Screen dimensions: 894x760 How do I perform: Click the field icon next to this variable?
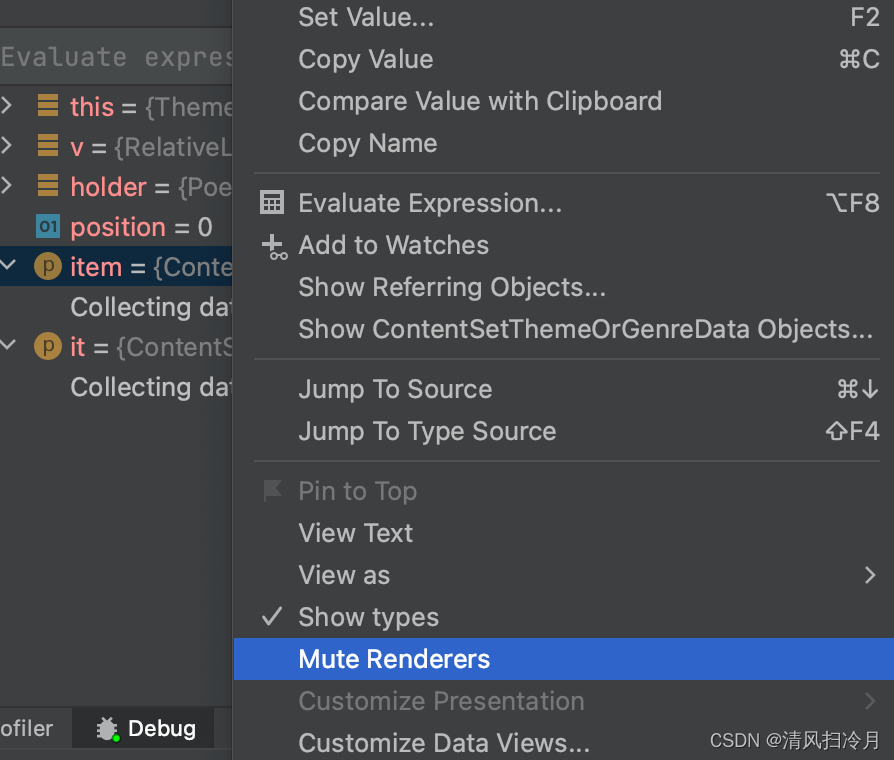47,107
